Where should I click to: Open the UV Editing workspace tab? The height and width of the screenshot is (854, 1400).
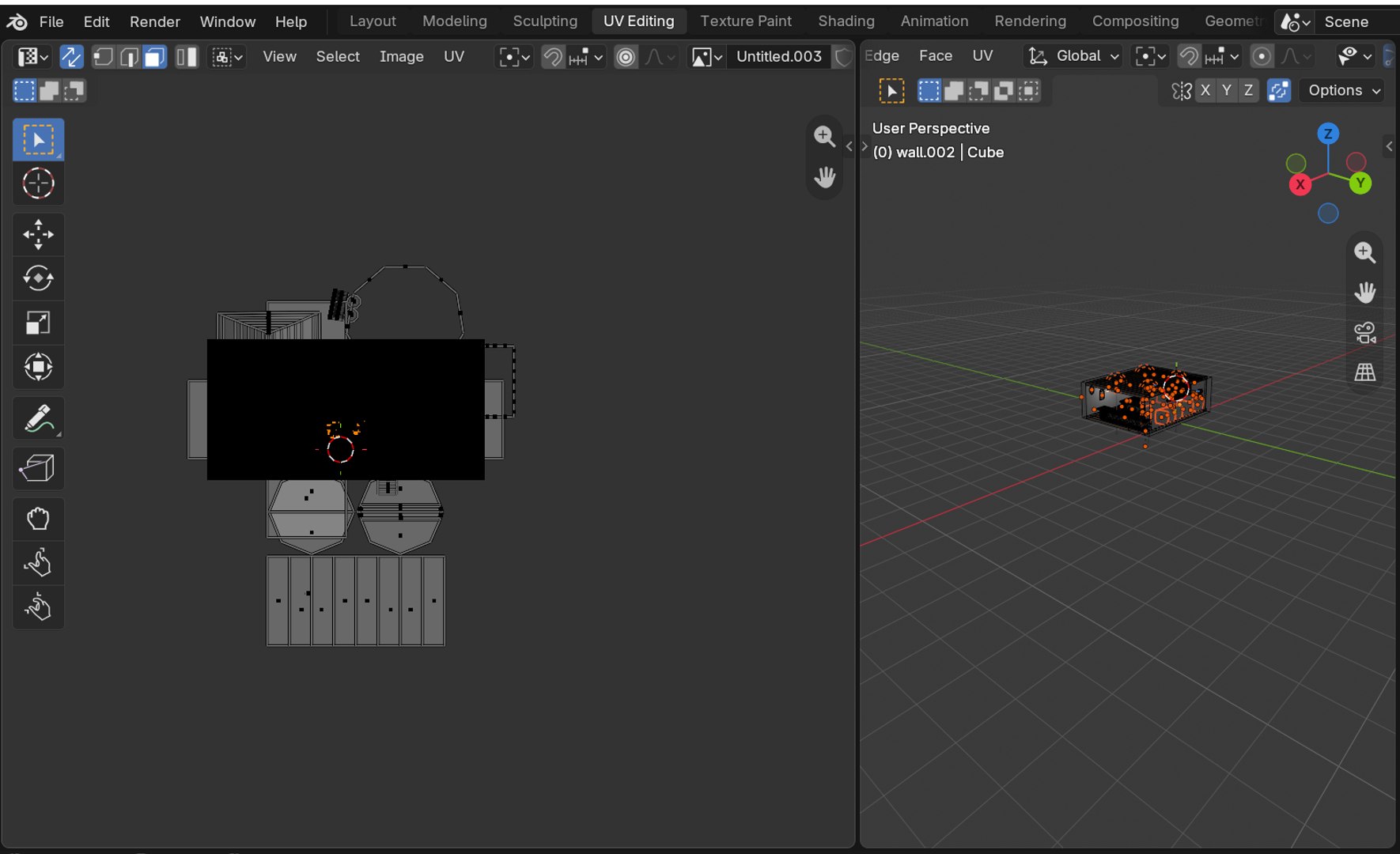[639, 21]
